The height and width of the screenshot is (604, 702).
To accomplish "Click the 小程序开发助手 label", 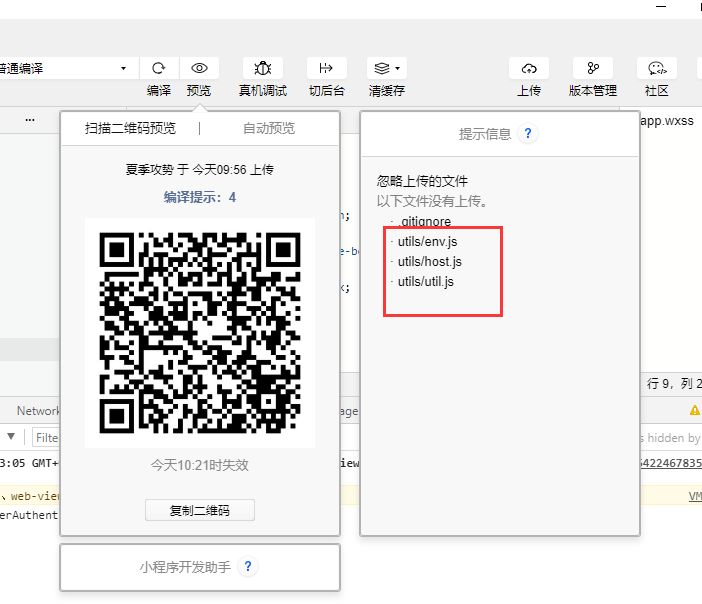I will 185,567.
